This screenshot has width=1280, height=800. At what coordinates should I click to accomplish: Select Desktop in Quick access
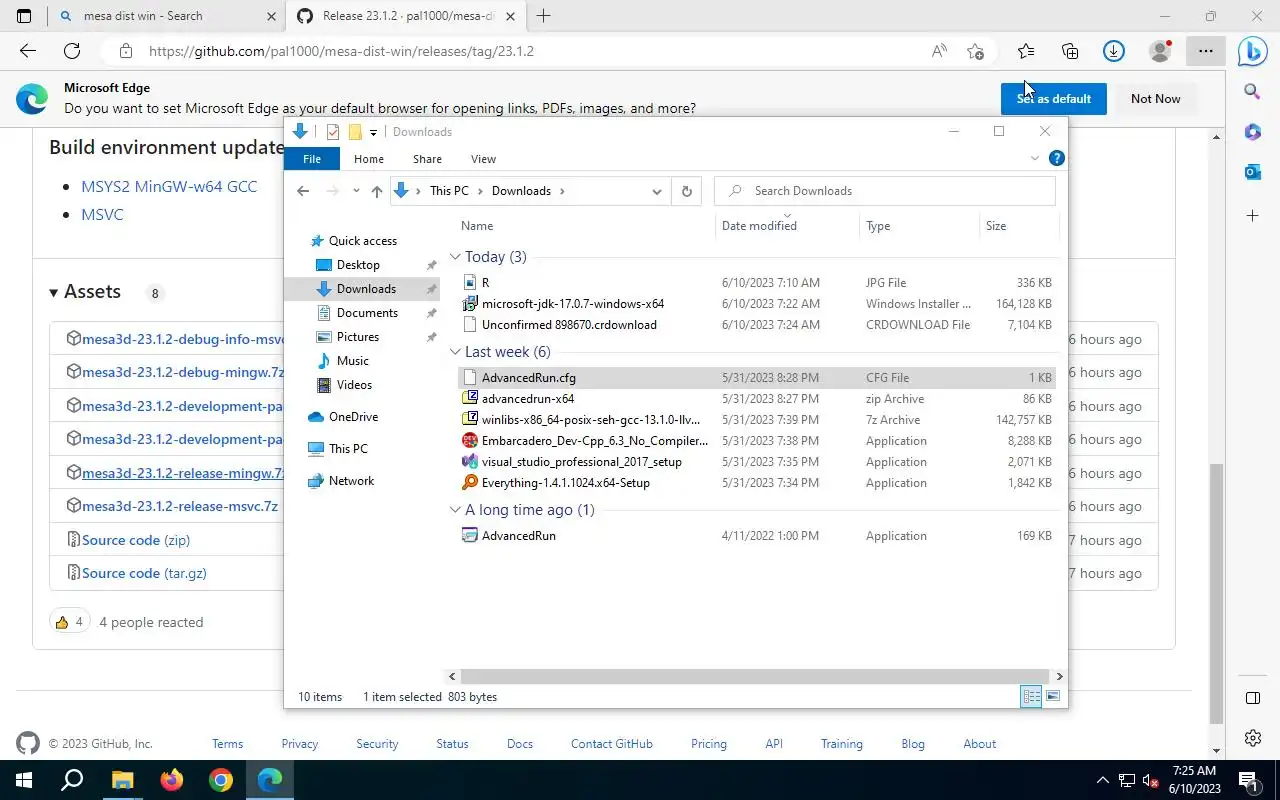click(358, 265)
